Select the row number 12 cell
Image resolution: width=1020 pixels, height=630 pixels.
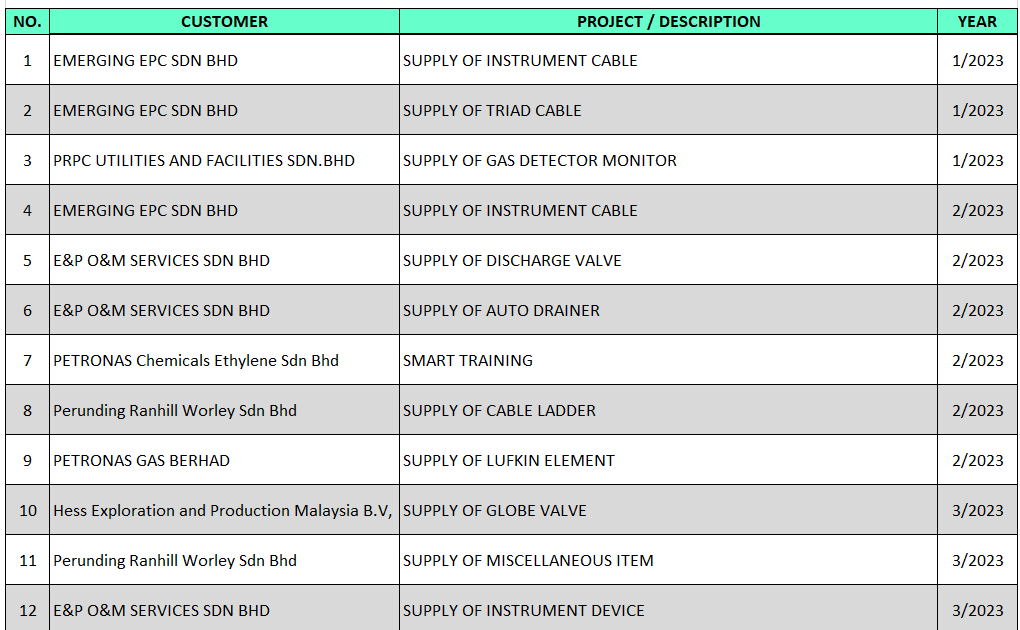(27, 610)
